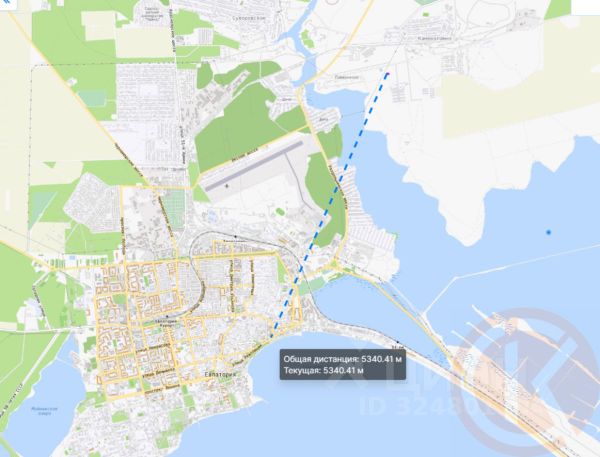Screen dimensions: 600x457
Task: Select the dashed route's seafront start point
Action: [x=272, y=336]
